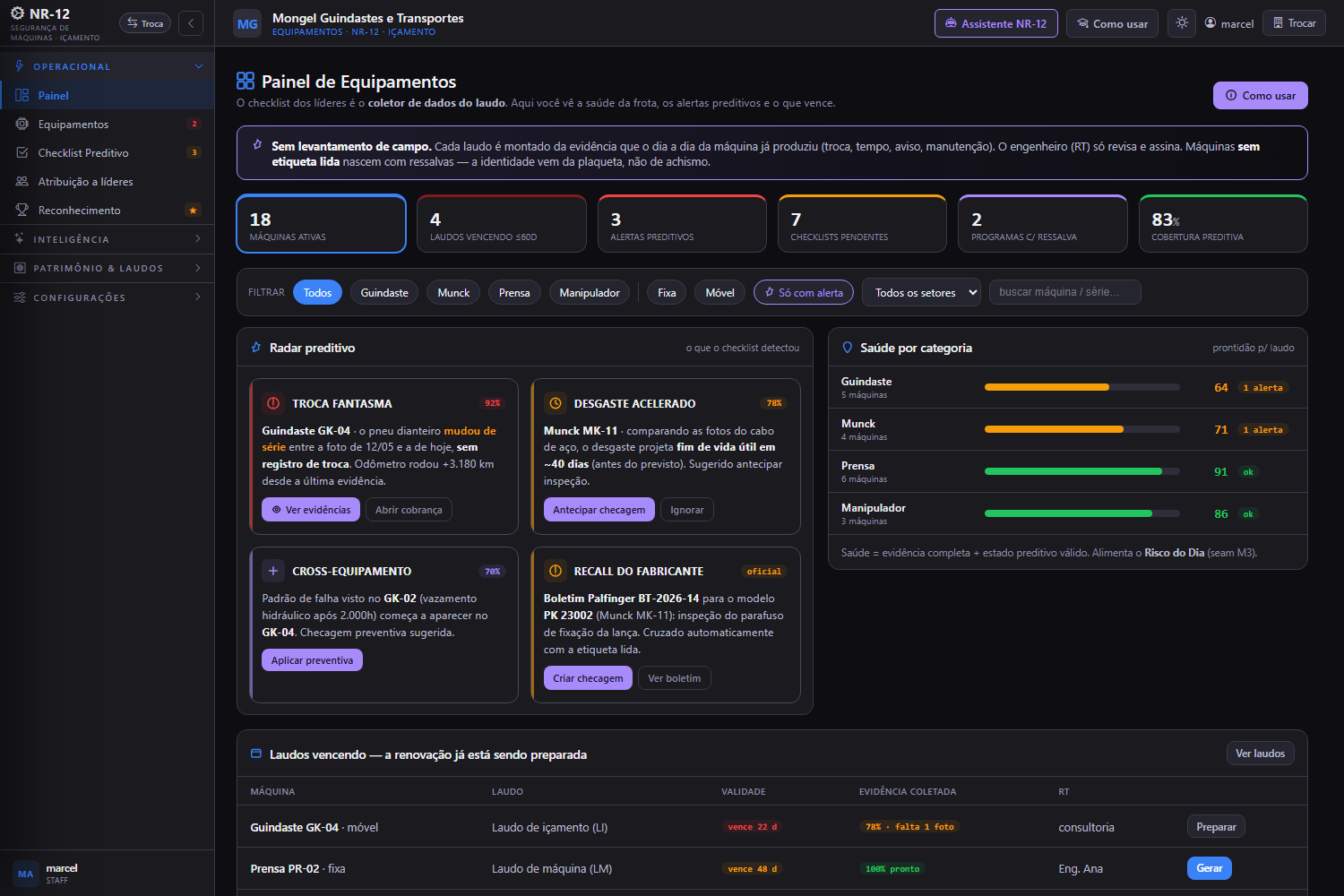Click the marcel profile icon in header
The image size is (1344, 896).
[1210, 23]
